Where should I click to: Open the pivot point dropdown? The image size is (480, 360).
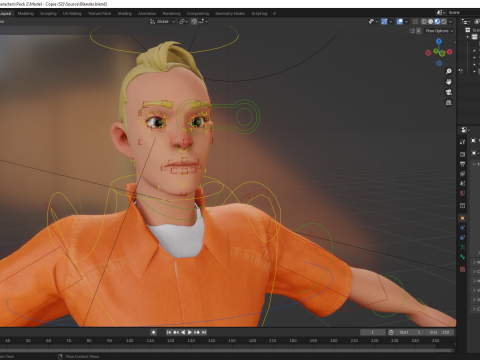(184, 21)
